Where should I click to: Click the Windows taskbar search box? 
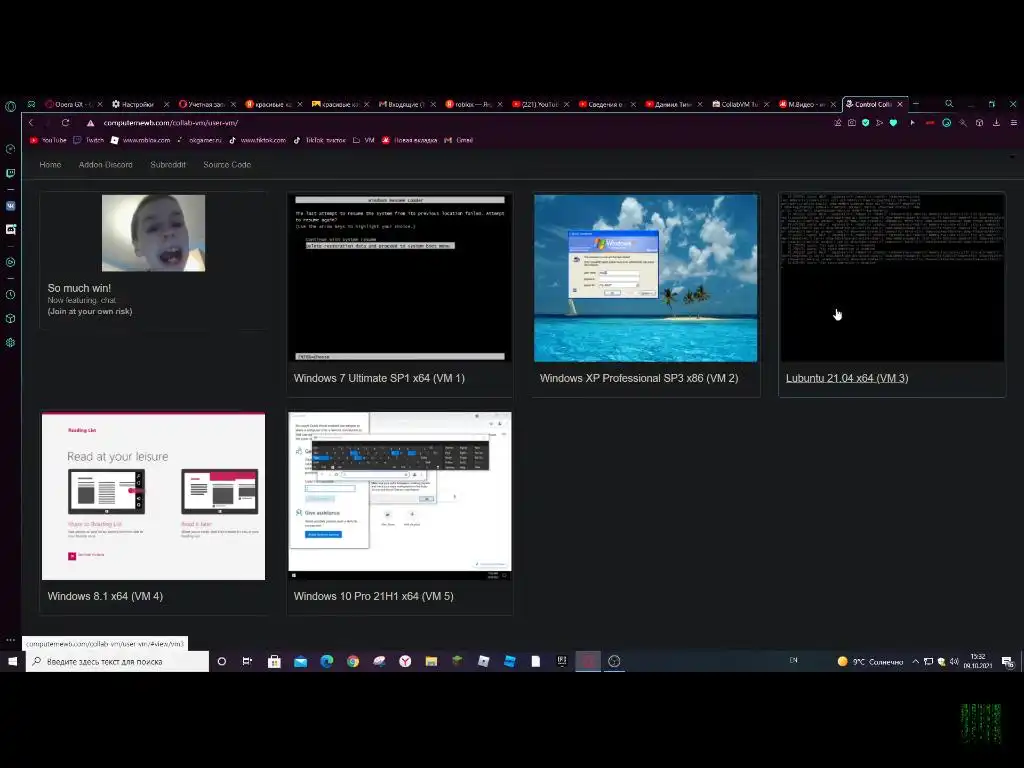coord(118,662)
